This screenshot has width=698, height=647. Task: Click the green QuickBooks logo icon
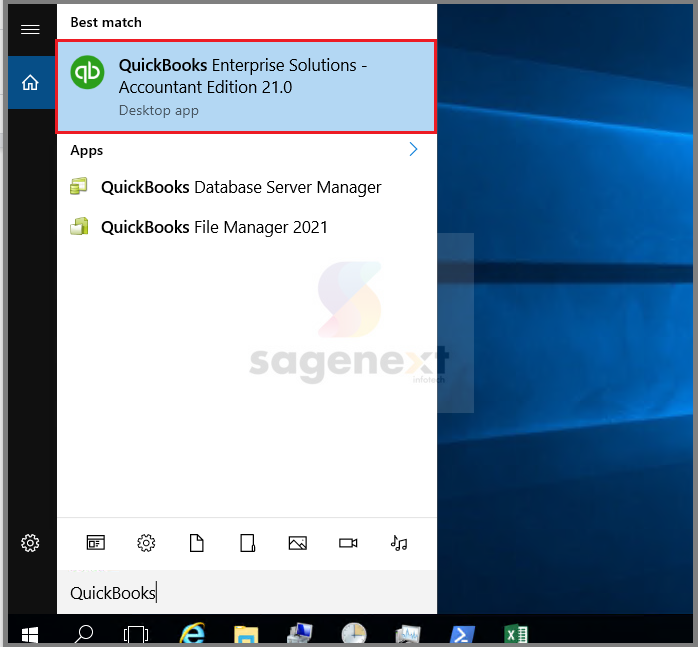pos(87,72)
